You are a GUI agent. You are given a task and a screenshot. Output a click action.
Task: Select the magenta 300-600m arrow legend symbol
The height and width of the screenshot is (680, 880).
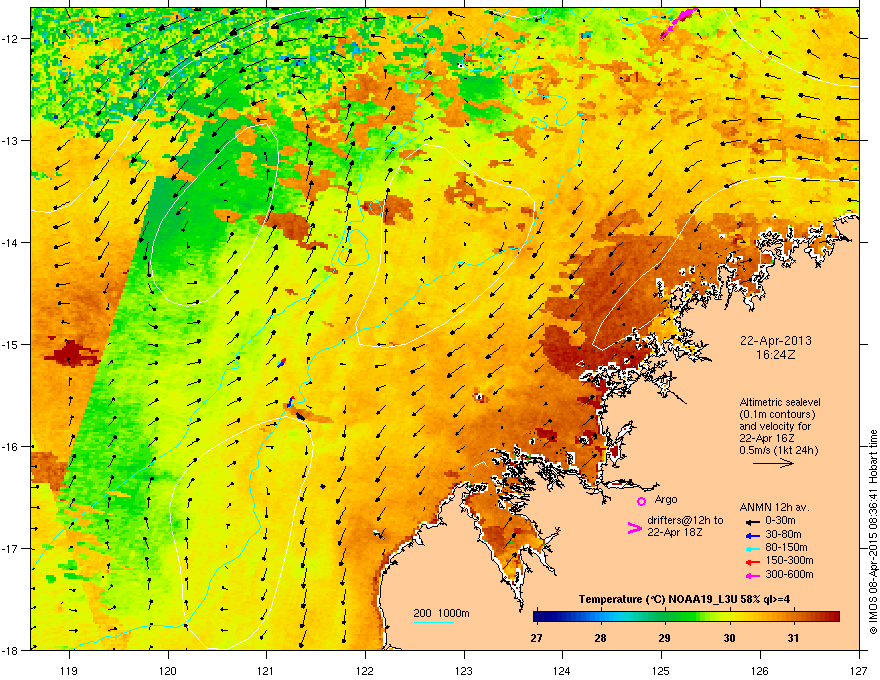752,576
